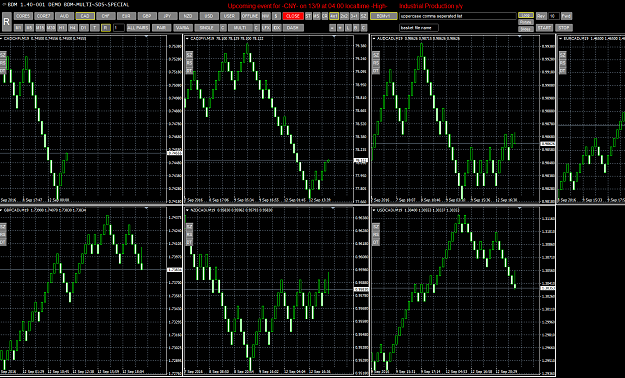Set timeframe to M1

point(18,28)
